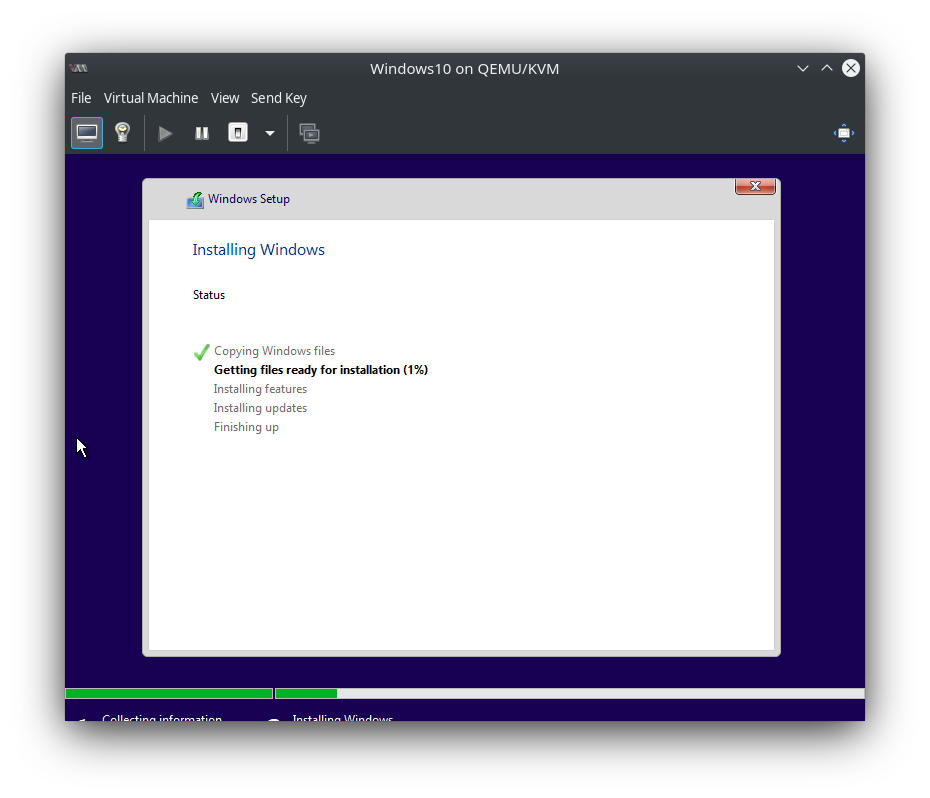Viewport: 930px width, 798px height.
Task: Click the Windows Setup title icon
Action: click(x=195, y=200)
